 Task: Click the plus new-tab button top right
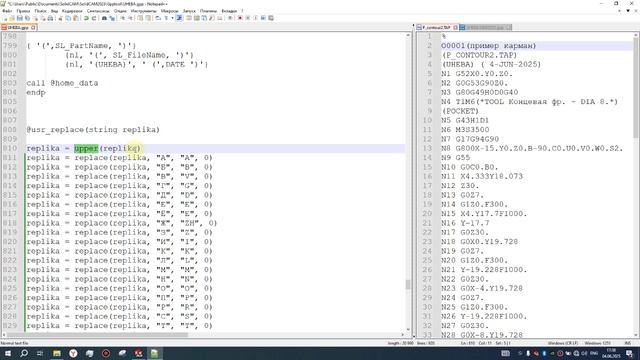(x=620, y=11)
